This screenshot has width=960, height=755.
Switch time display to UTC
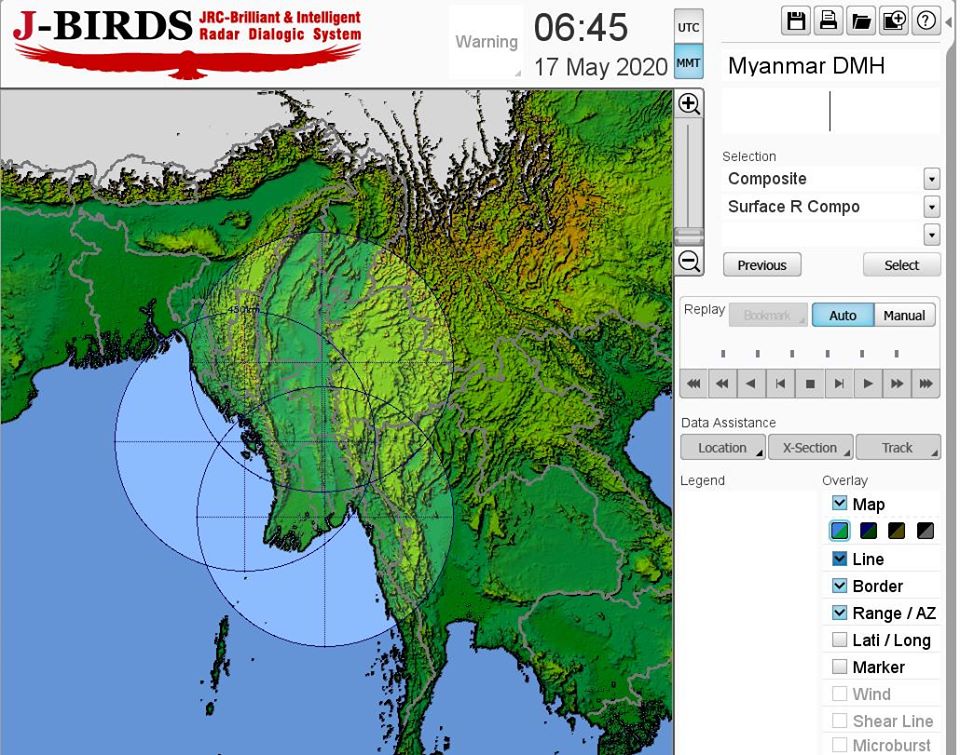689,27
